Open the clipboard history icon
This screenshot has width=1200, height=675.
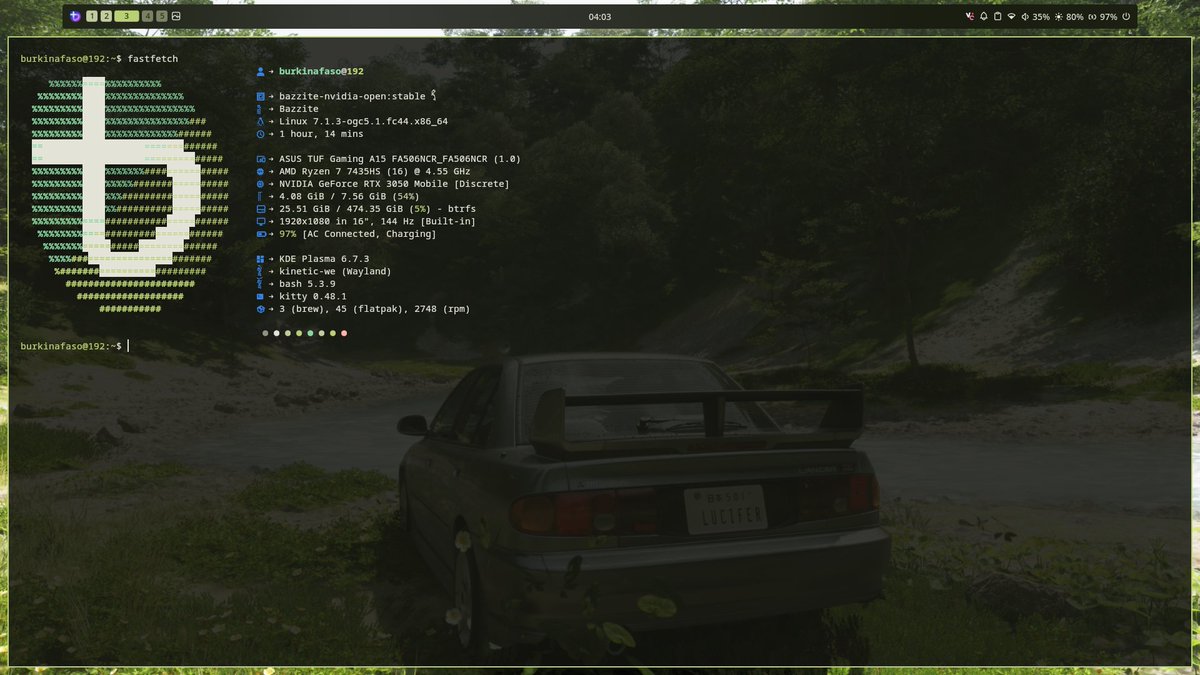997,16
